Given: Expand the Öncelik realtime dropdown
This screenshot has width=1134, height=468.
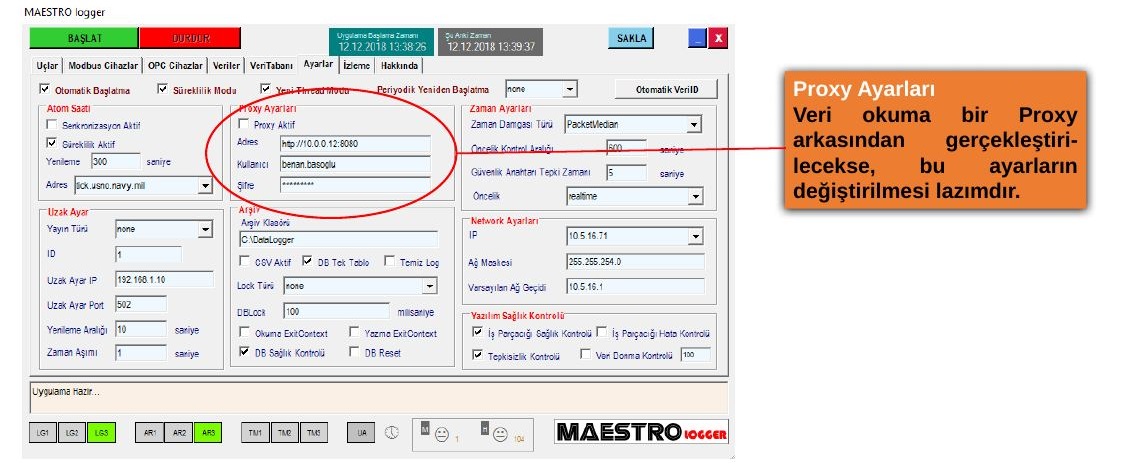Looking at the screenshot, I should pyautogui.click(x=696, y=196).
